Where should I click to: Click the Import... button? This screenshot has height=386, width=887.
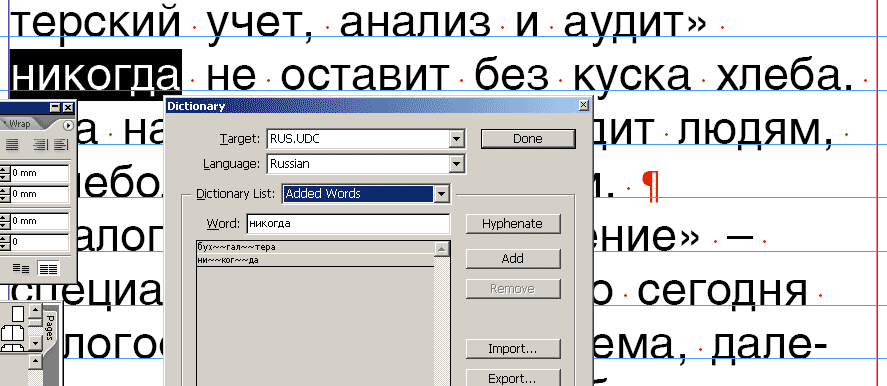click(x=513, y=349)
